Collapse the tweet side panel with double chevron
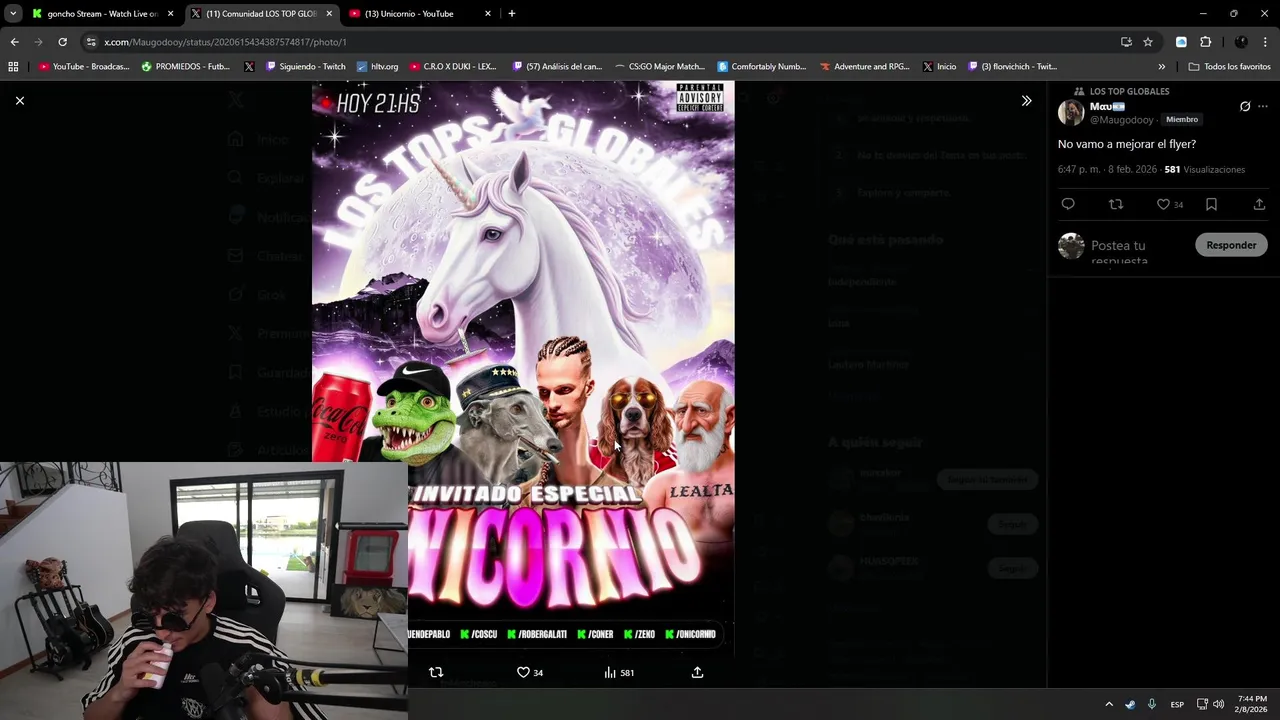 (x=1026, y=101)
